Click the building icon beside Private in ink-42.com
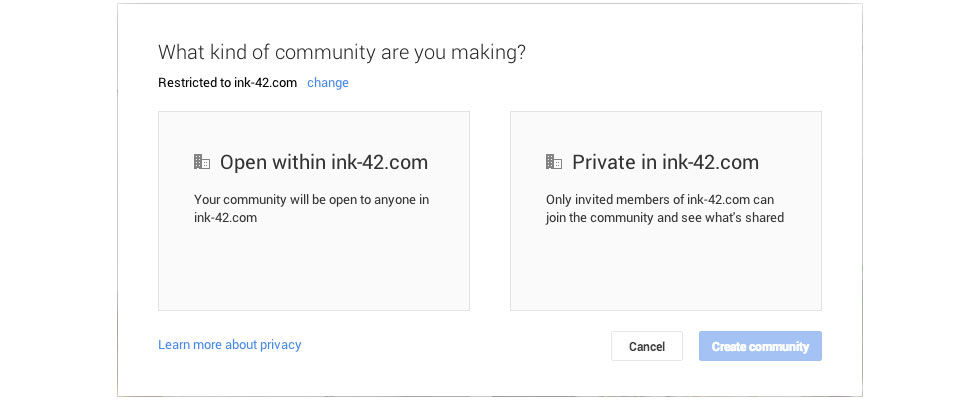 click(x=554, y=162)
